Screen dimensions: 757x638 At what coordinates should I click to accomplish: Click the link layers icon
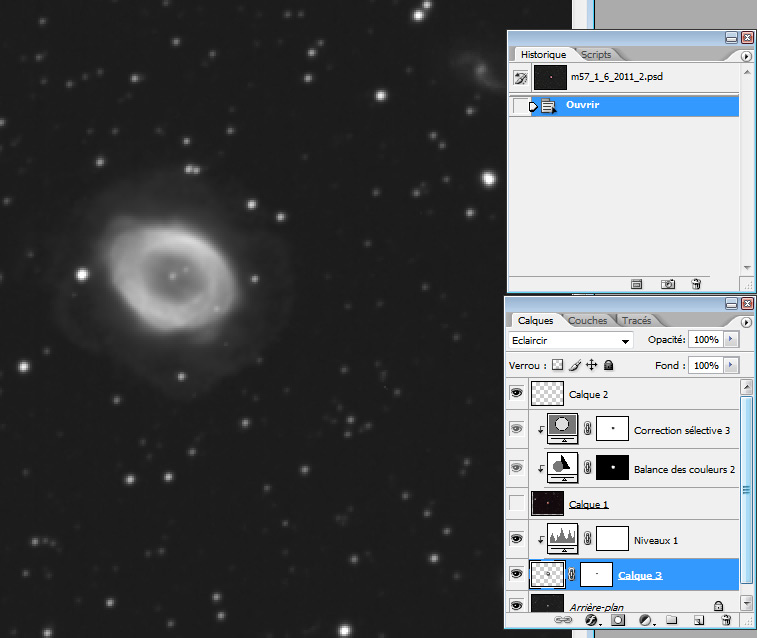[562, 620]
